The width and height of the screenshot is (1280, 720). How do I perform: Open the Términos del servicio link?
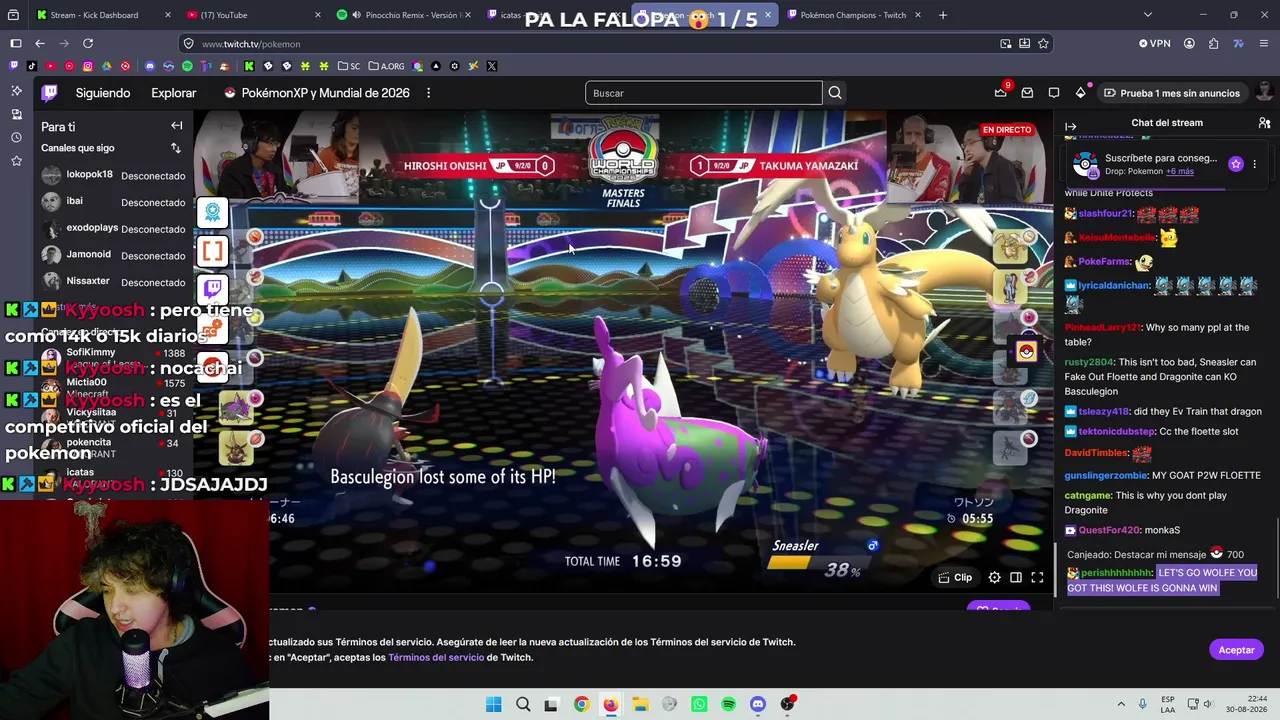pos(436,657)
